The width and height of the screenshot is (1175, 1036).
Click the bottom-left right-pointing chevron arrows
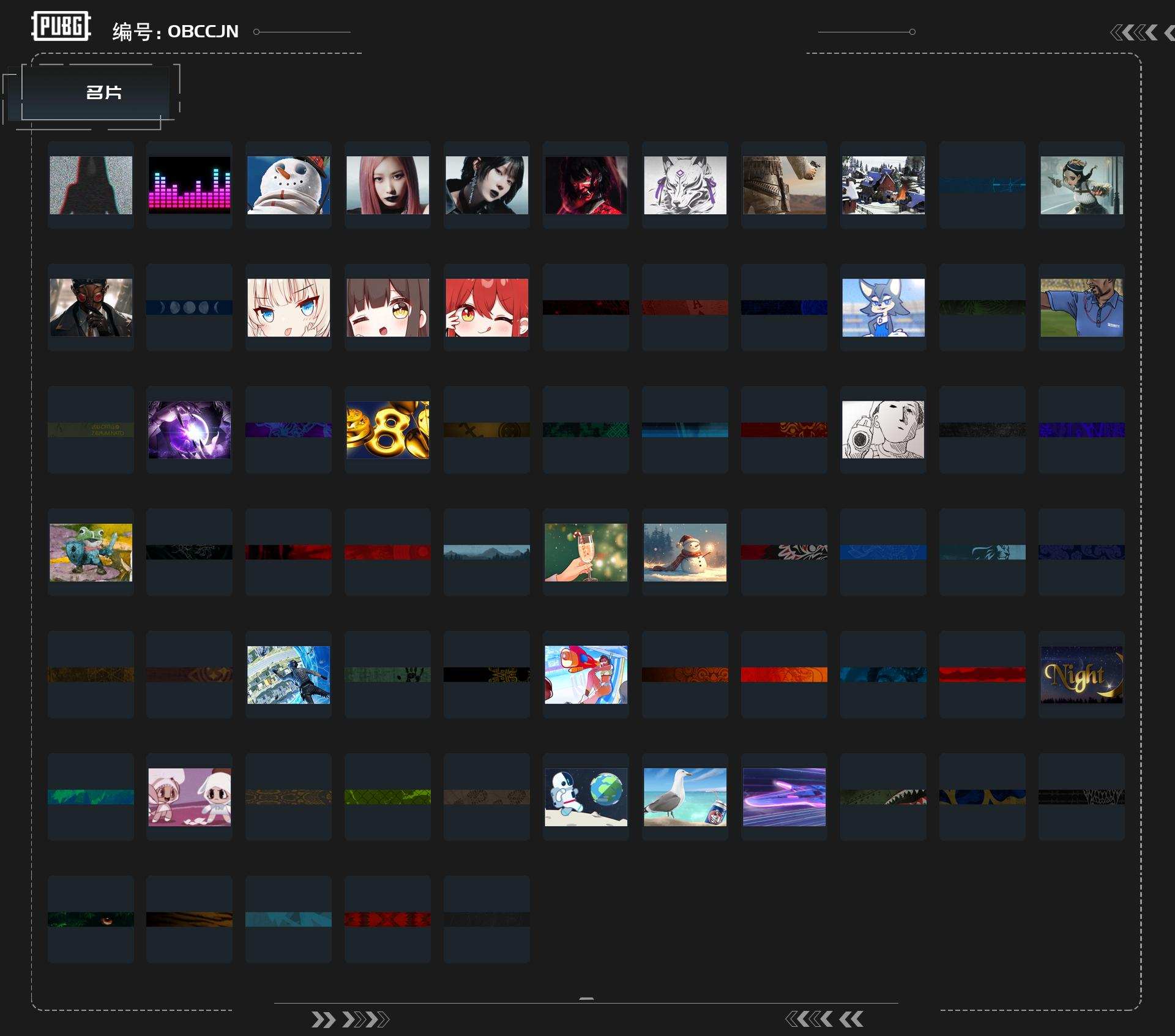[x=349, y=1019]
